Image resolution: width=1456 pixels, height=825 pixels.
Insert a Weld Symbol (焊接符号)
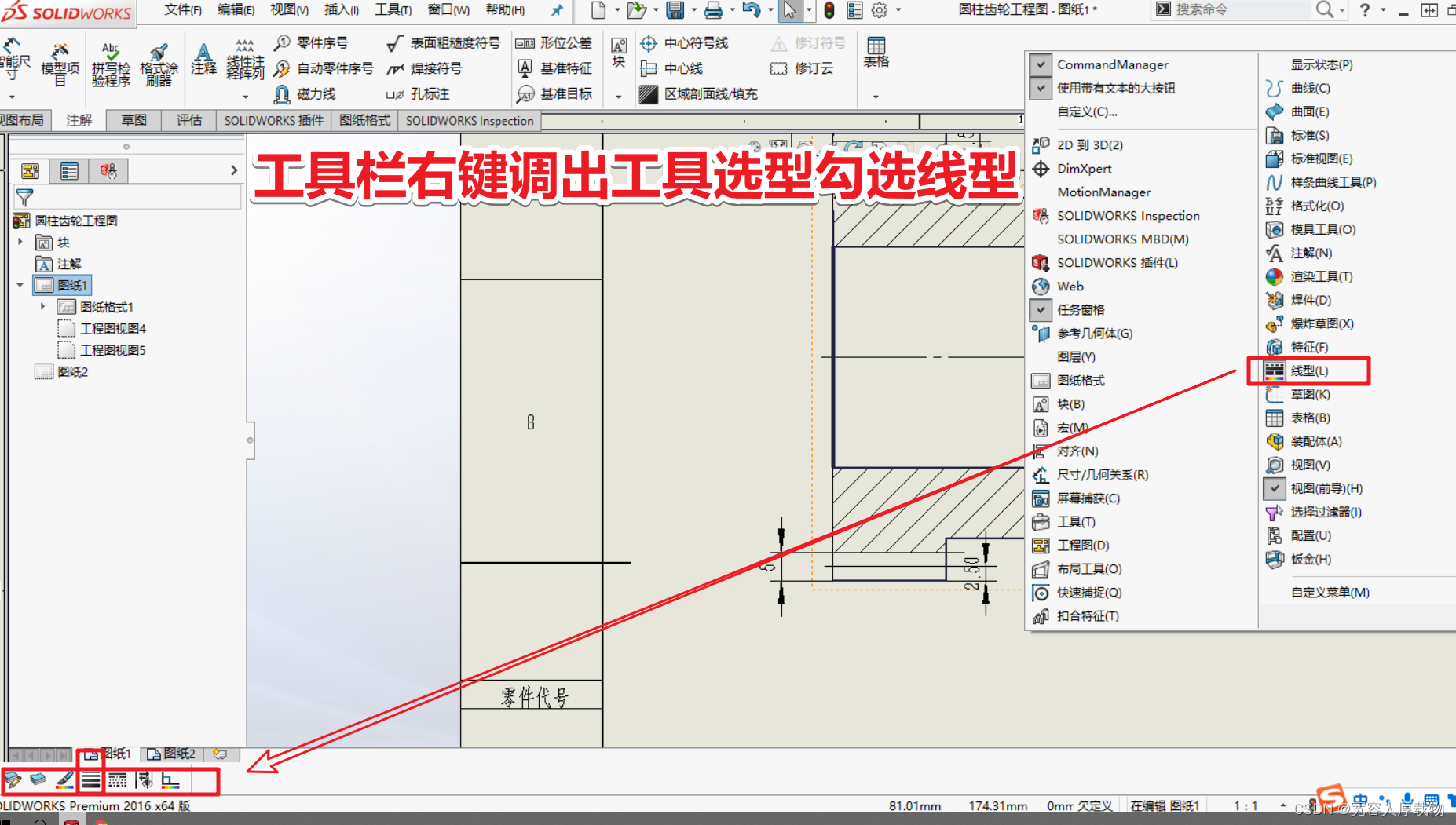pos(425,68)
